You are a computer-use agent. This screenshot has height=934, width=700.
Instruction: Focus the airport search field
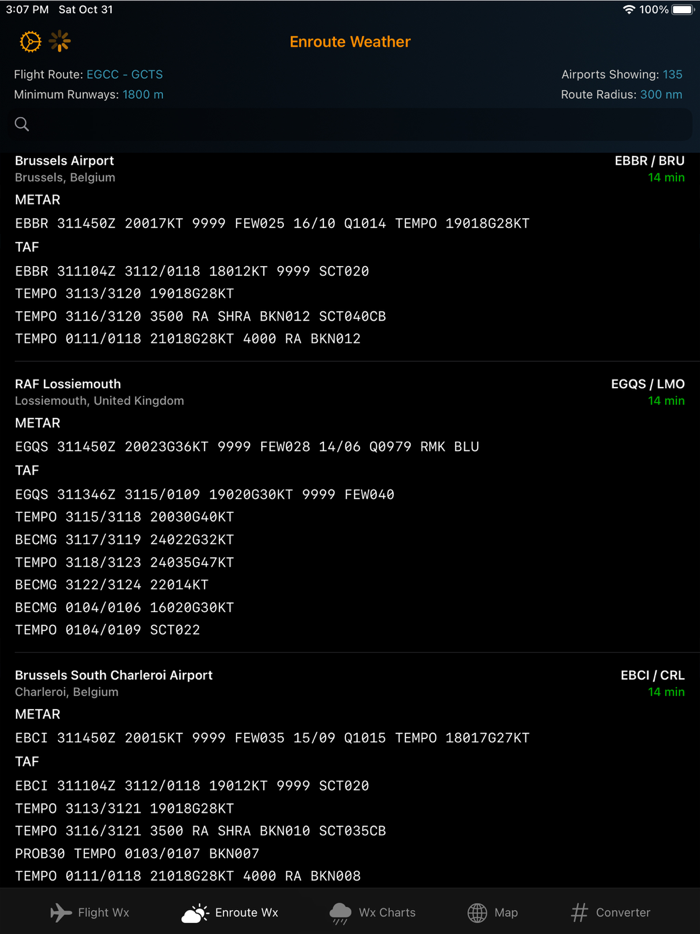351,124
